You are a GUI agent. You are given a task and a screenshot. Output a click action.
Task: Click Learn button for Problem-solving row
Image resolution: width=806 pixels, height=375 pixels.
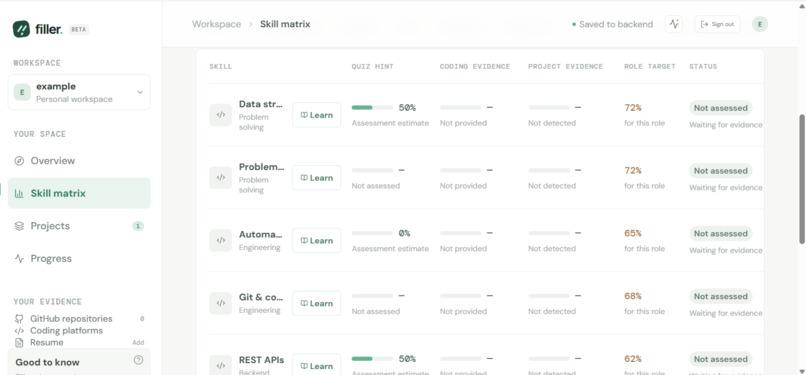pyautogui.click(x=317, y=178)
